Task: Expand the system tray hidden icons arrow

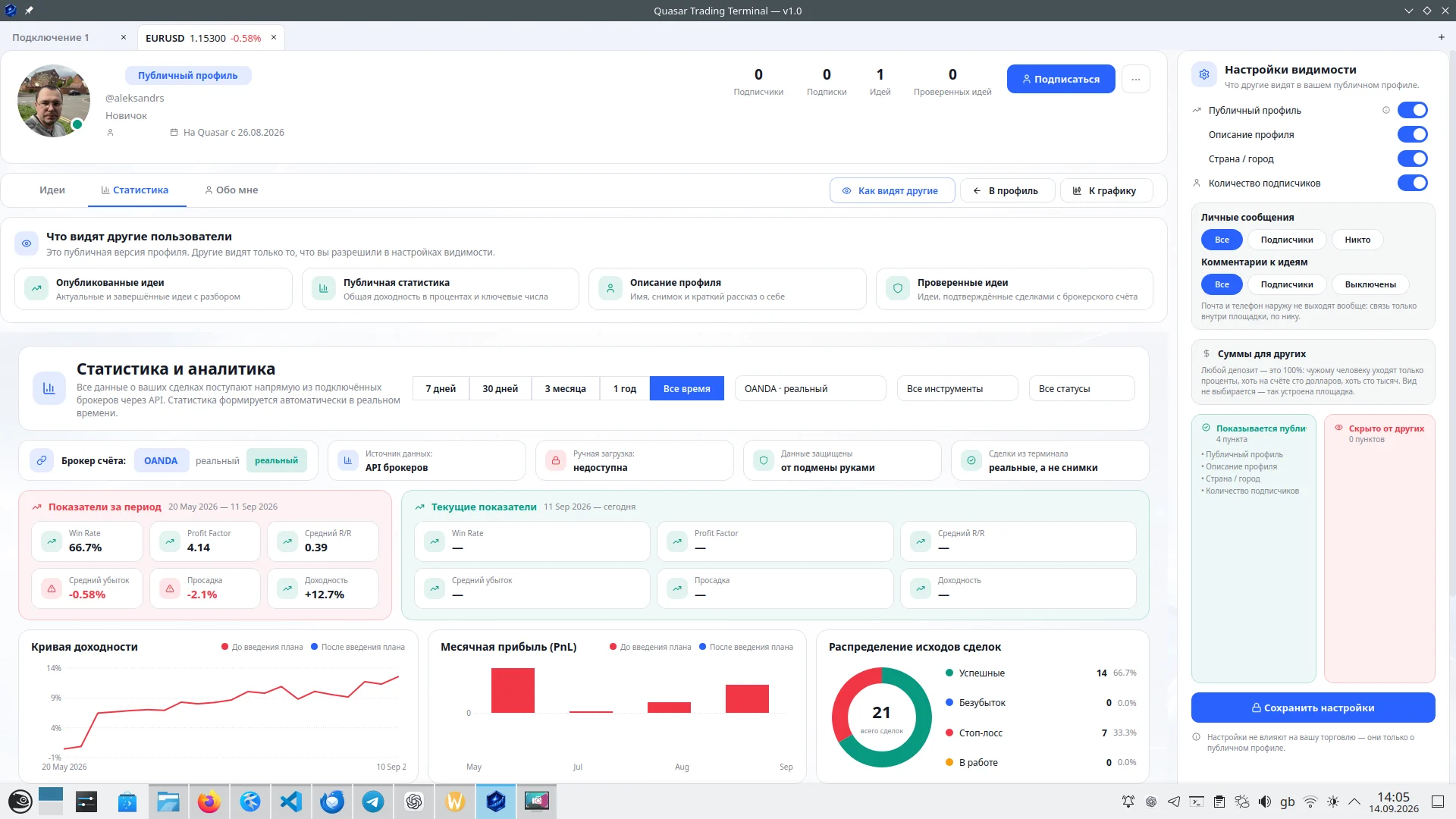Action: click(x=1354, y=802)
